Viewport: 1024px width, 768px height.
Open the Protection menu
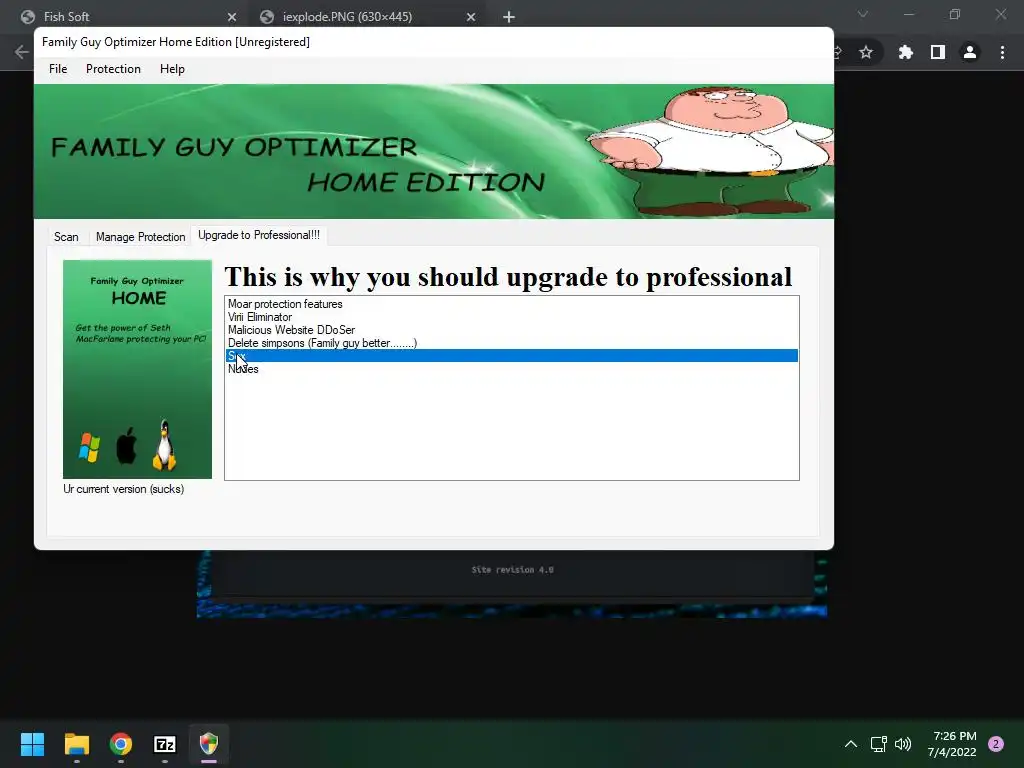113,69
